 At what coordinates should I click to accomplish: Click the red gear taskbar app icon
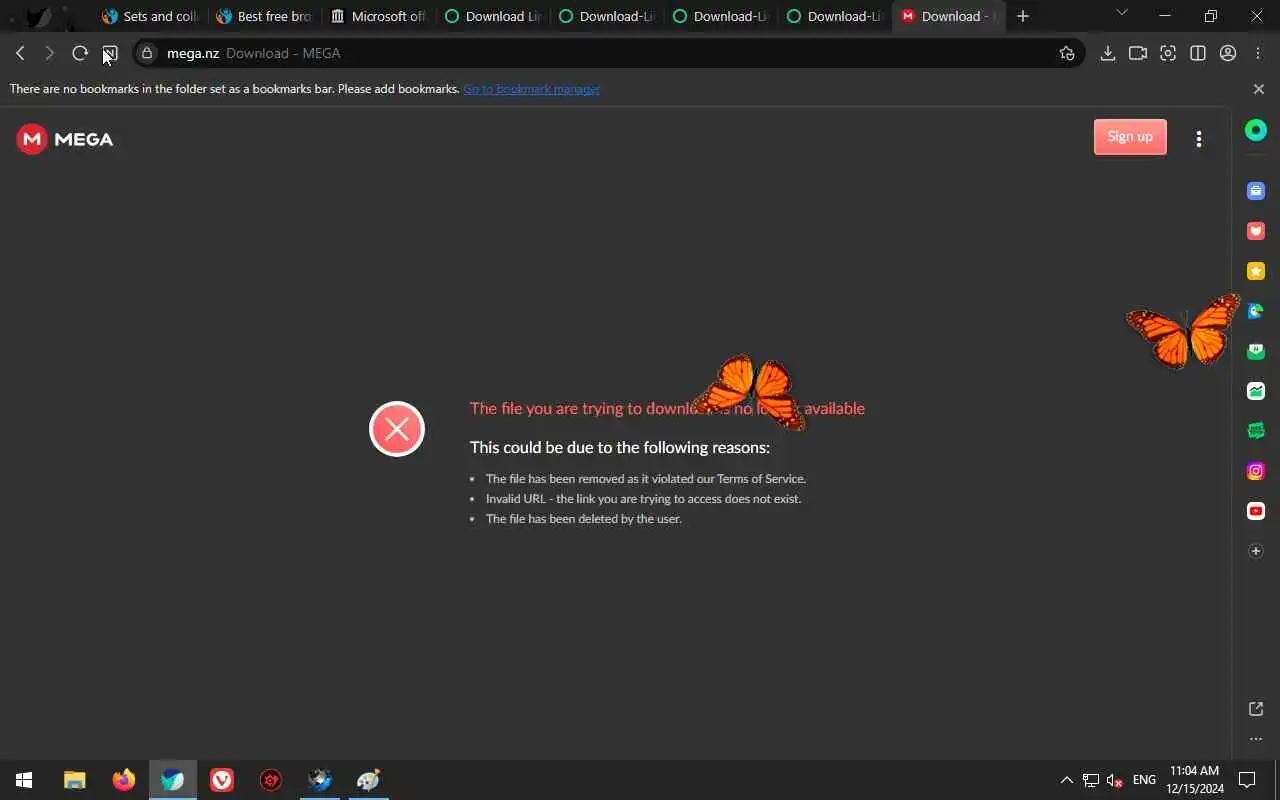pyautogui.click(x=271, y=780)
